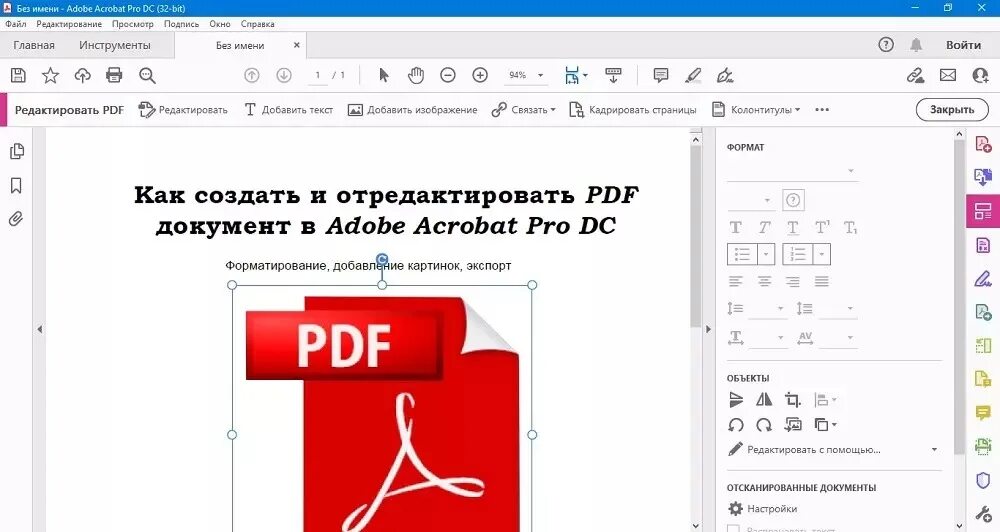Viewport: 1000px width, 532px height.
Task: Open the Связать dropdown
Action: [x=524, y=110]
